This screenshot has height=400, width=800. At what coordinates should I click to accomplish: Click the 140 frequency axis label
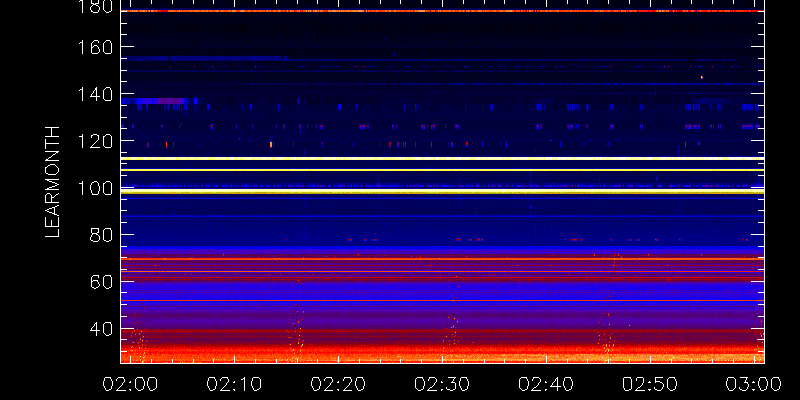pyautogui.click(x=95, y=95)
